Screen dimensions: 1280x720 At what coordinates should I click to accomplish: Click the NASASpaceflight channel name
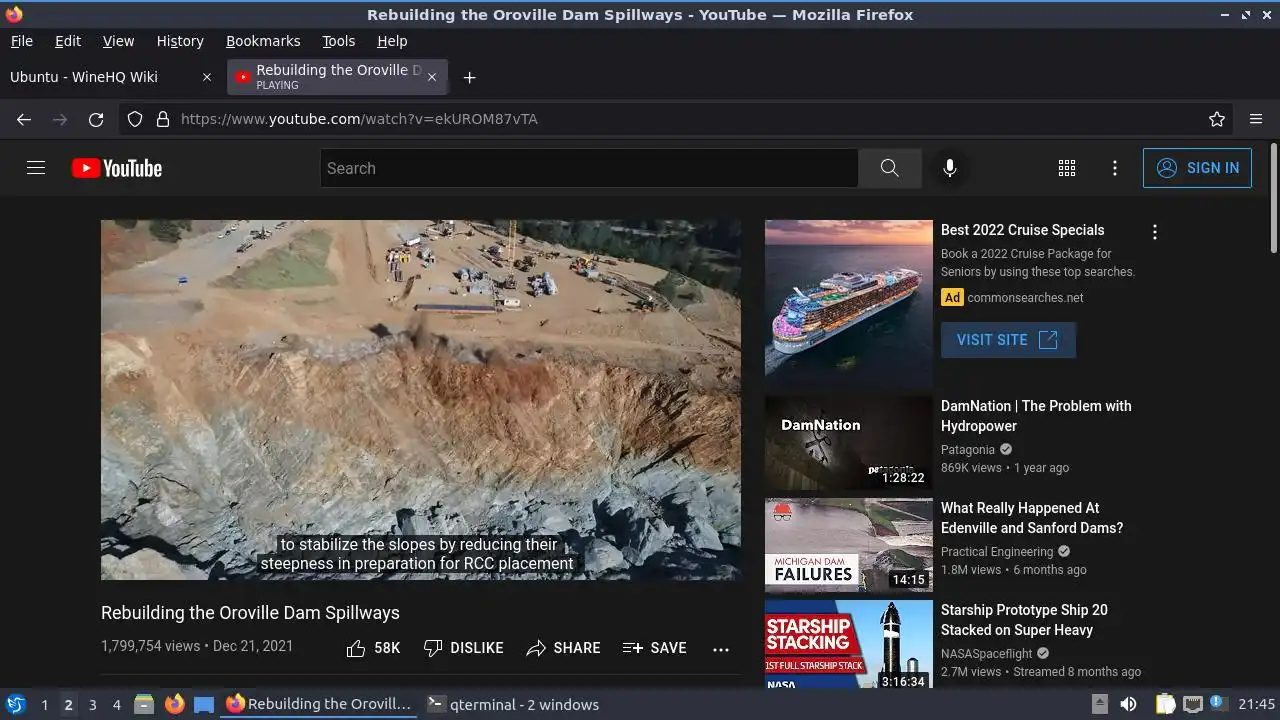click(x=988, y=654)
